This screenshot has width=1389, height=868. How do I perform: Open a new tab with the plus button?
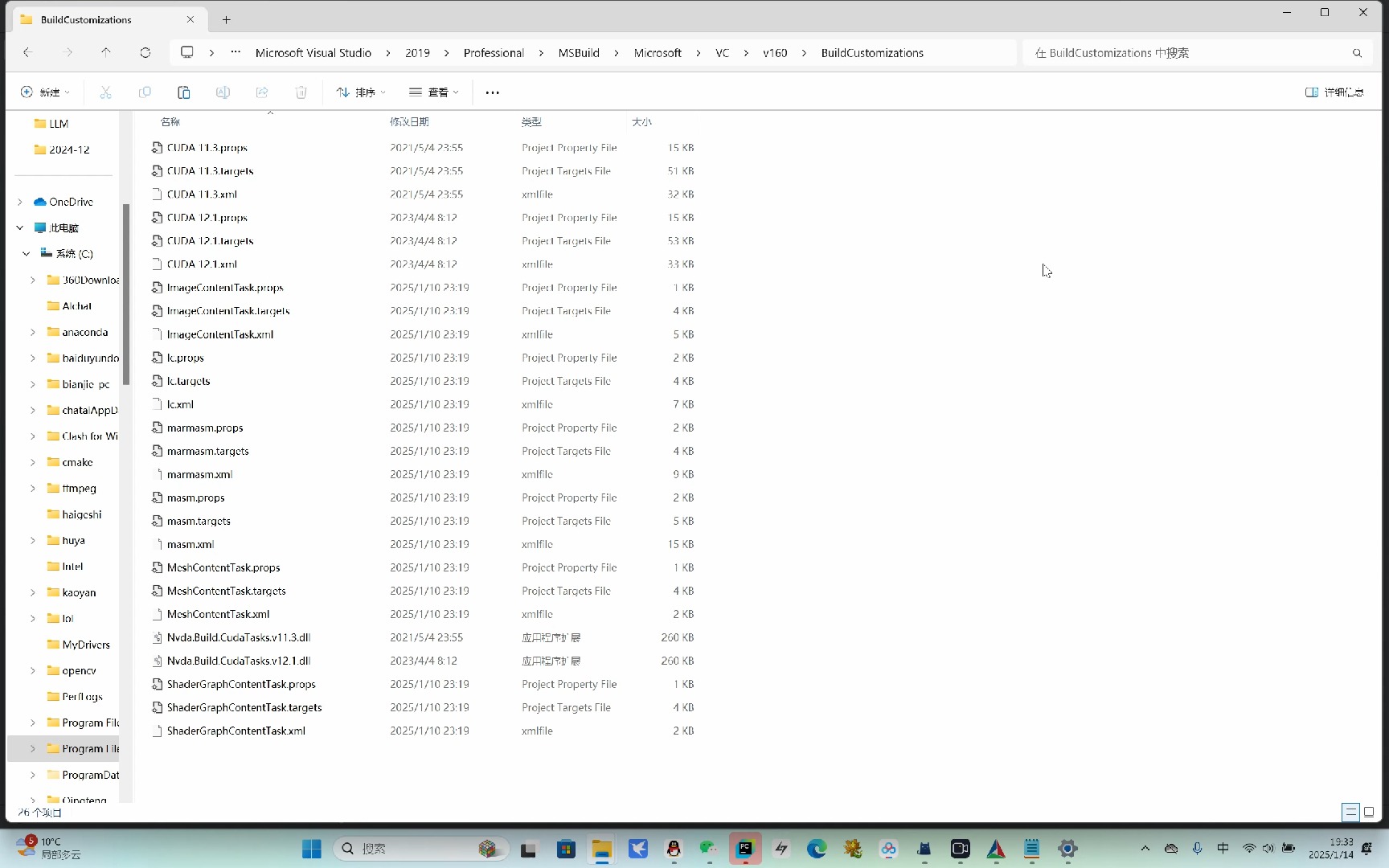coord(227,19)
